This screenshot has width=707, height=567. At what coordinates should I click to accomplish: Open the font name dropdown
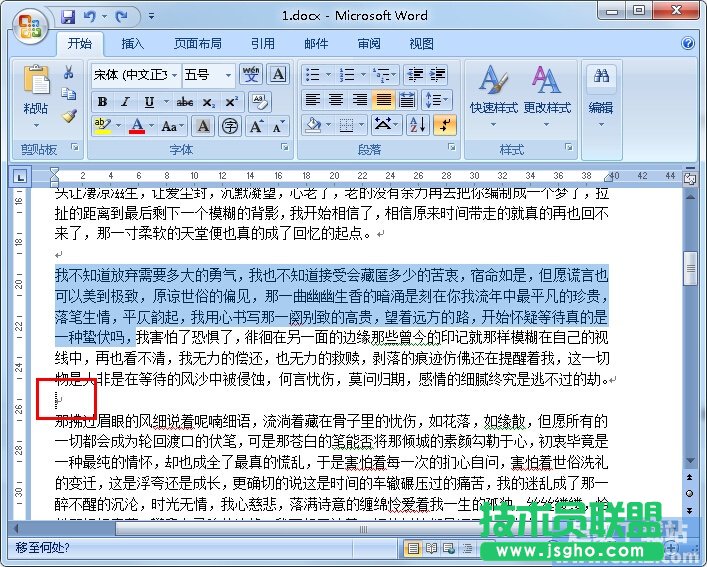click(174, 75)
